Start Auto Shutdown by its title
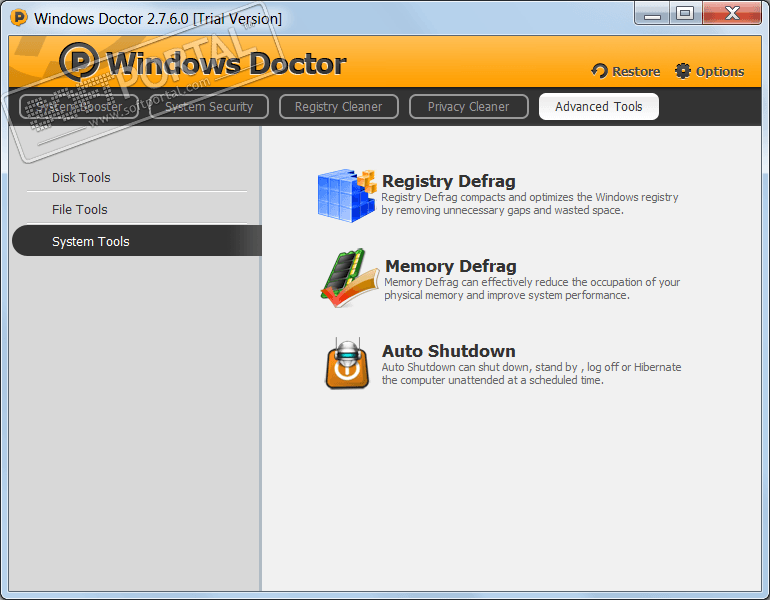 tap(449, 351)
